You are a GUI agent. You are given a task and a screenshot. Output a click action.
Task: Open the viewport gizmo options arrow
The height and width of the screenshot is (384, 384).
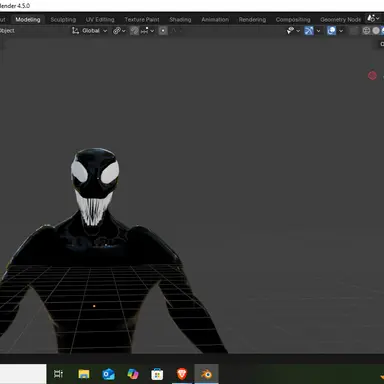pyautogui.click(x=318, y=31)
